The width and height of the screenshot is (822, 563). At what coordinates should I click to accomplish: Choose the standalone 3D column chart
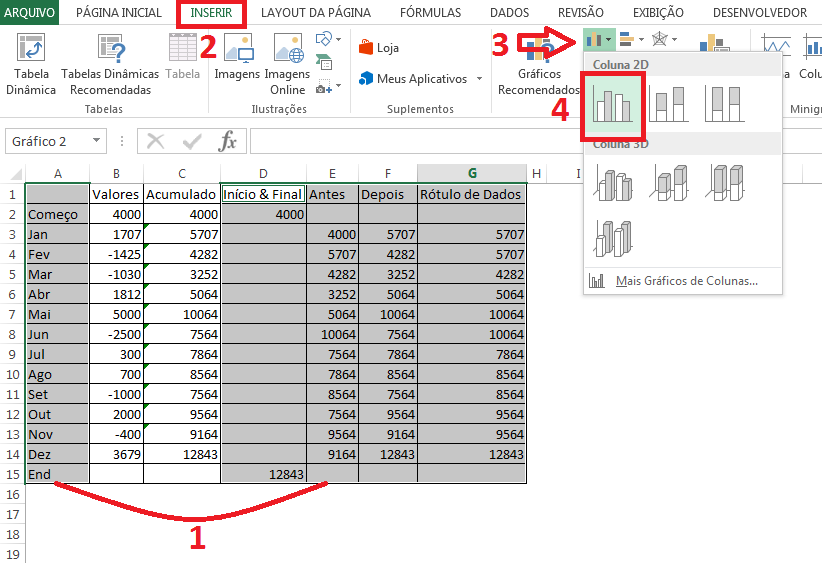click(x=614, y=238)
